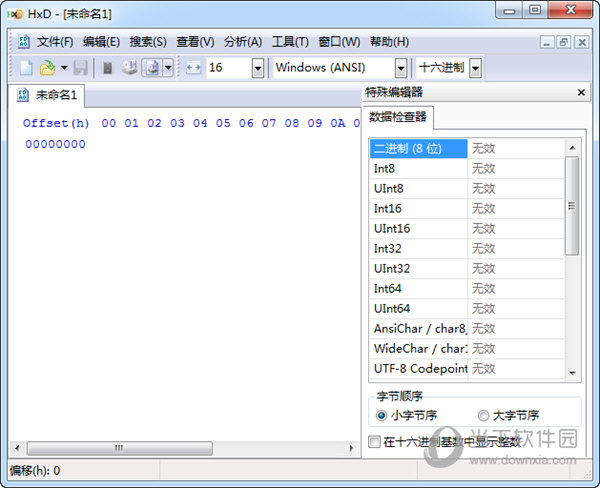Select the UInt32 row in data inspector
This screenshot has width=600, height=488.
[x=467, y=268]
